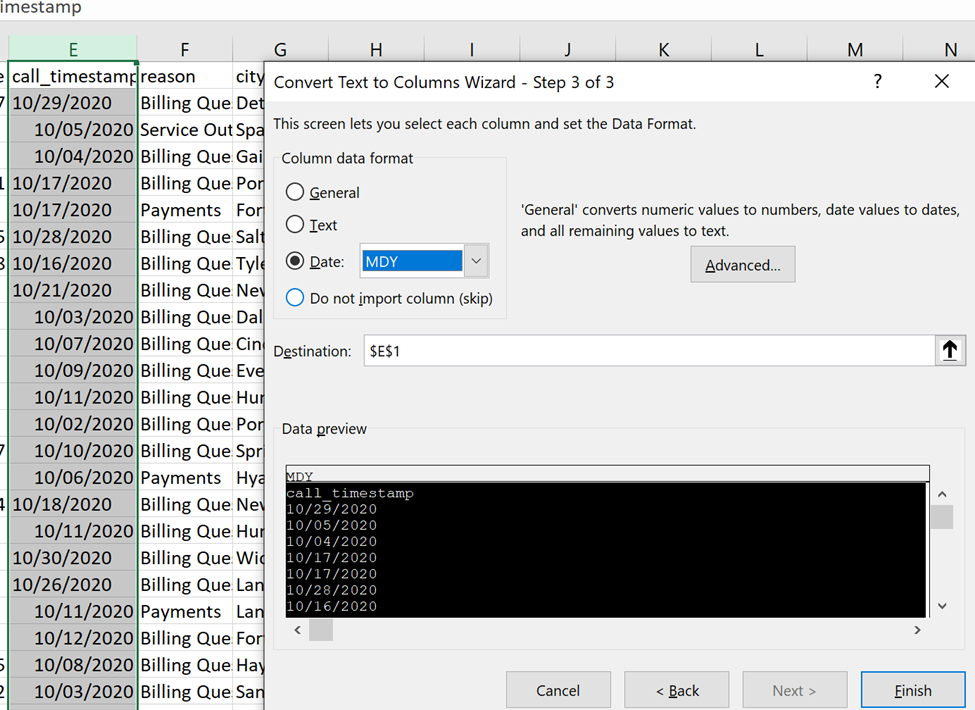Choose the Date format option
Screen dimensions: 975x710
point(297,261)
